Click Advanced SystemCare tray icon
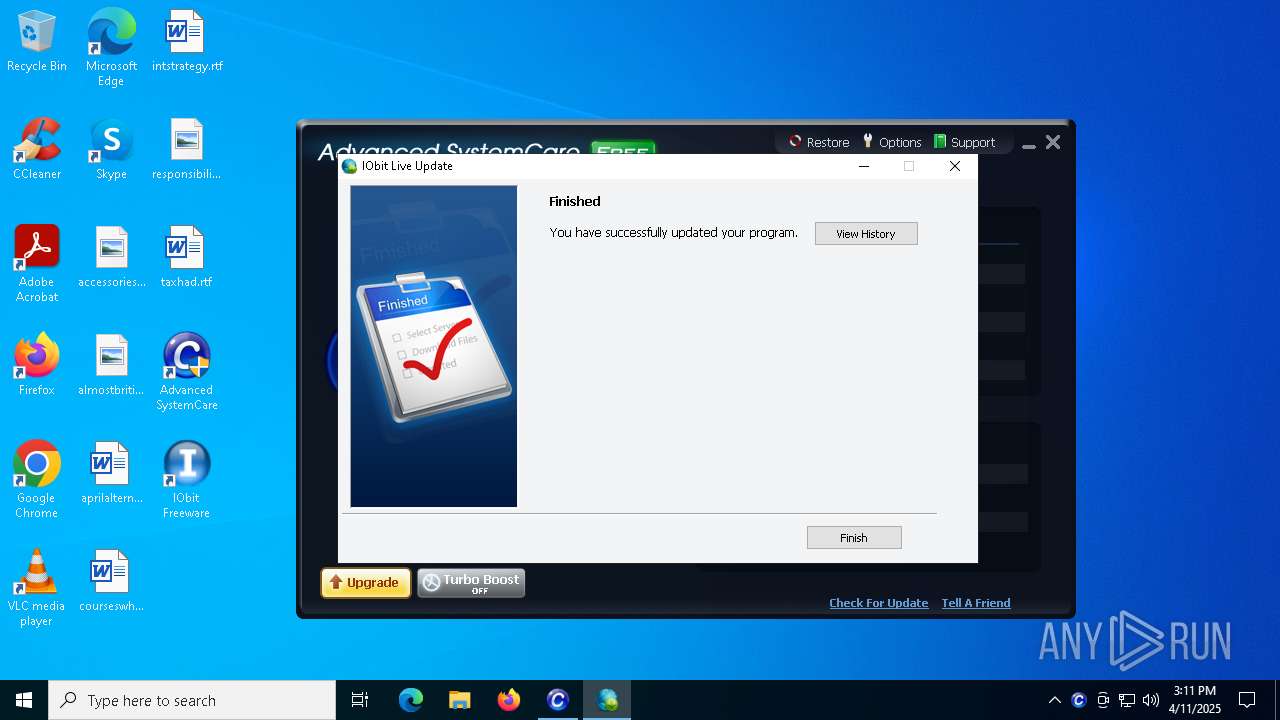The image size is (1280, 720). [1078, 700]
